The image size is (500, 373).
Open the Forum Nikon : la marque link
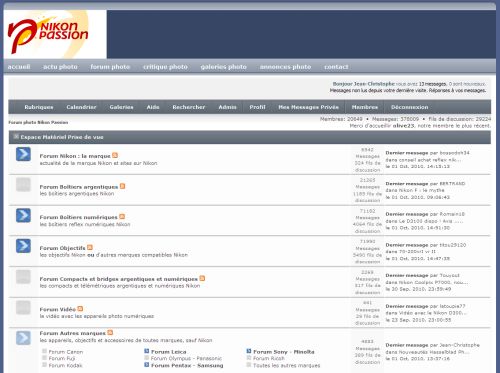[75, 156]
